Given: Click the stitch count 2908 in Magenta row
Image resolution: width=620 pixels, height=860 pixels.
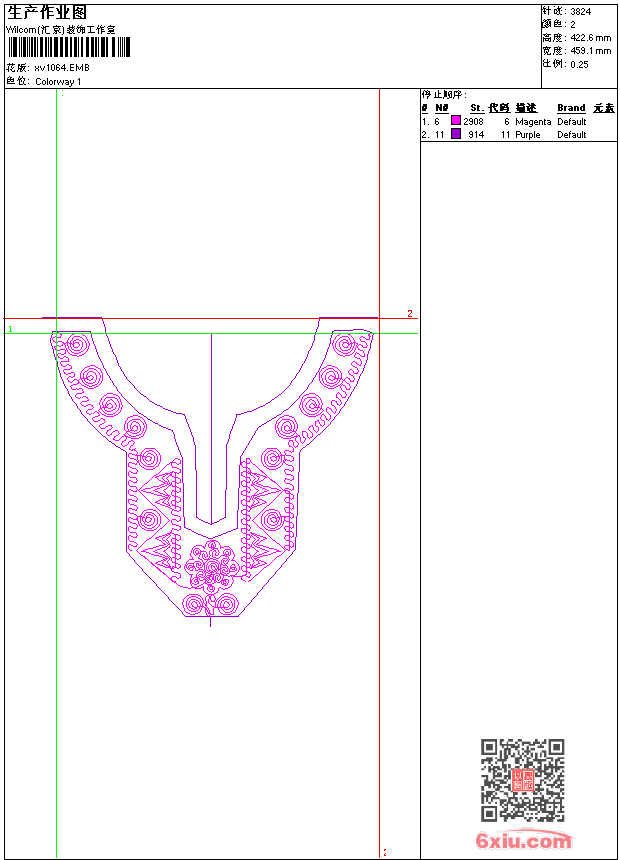Looking at the screenshot, I should [474, 121].
